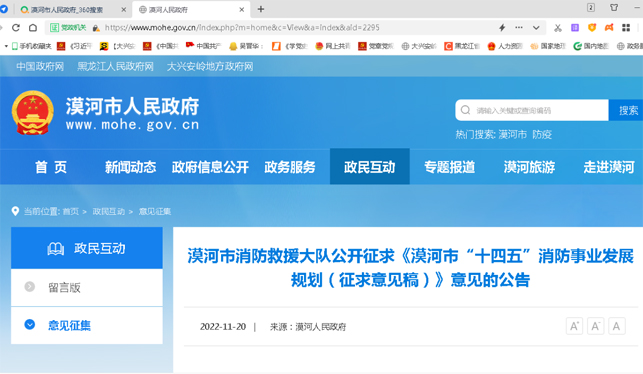Open the three-dots more options in address bar
Image resolution: width=643 pixels, height=374 pixels.
(519, 27)
